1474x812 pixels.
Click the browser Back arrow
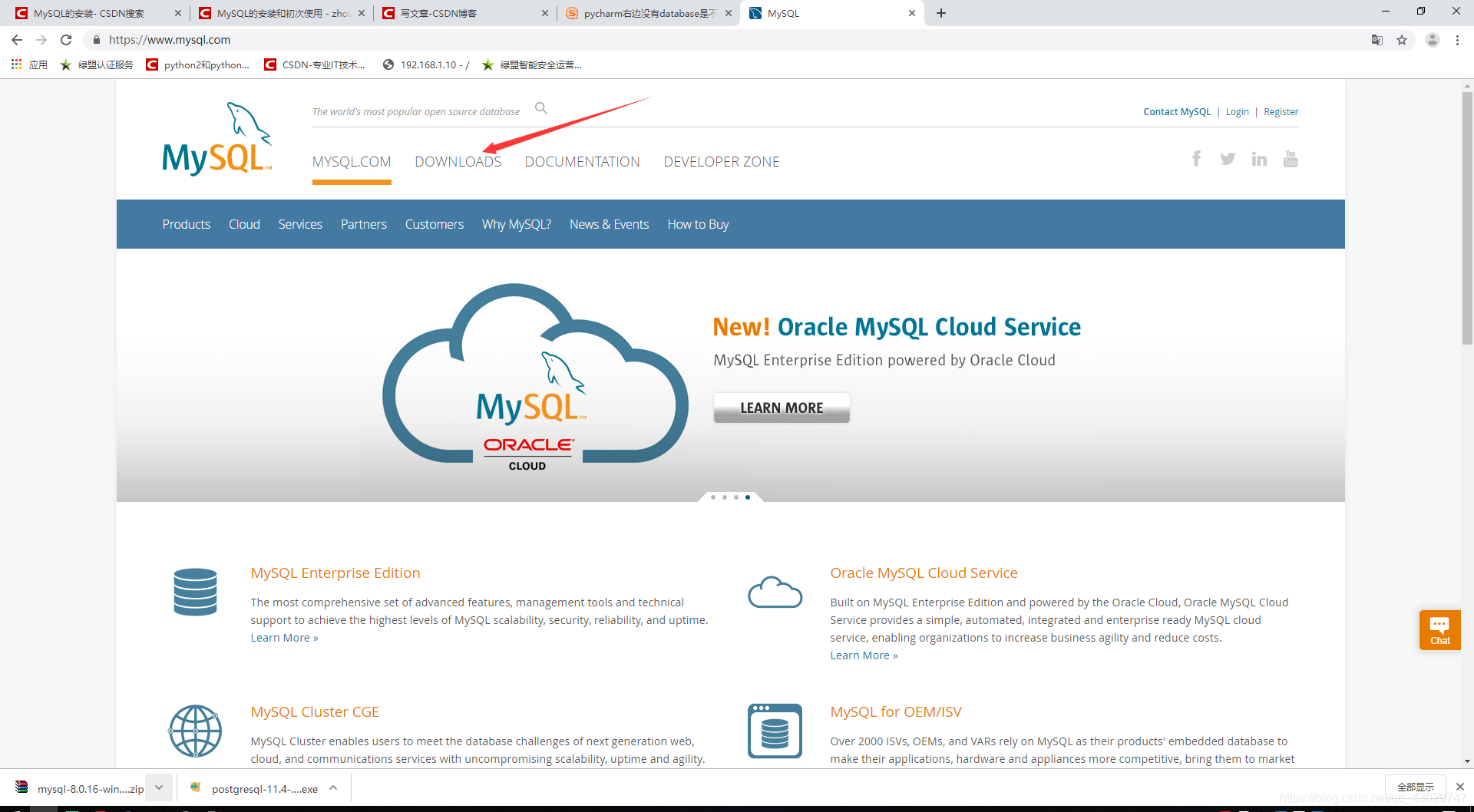17,40
